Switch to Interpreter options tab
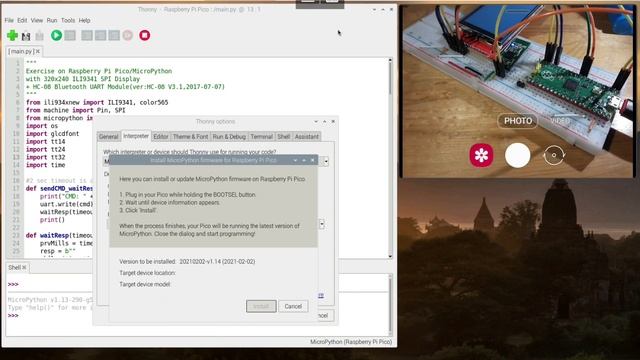Image resolution: width=640 pixels, height=360 pixels. 136,136
